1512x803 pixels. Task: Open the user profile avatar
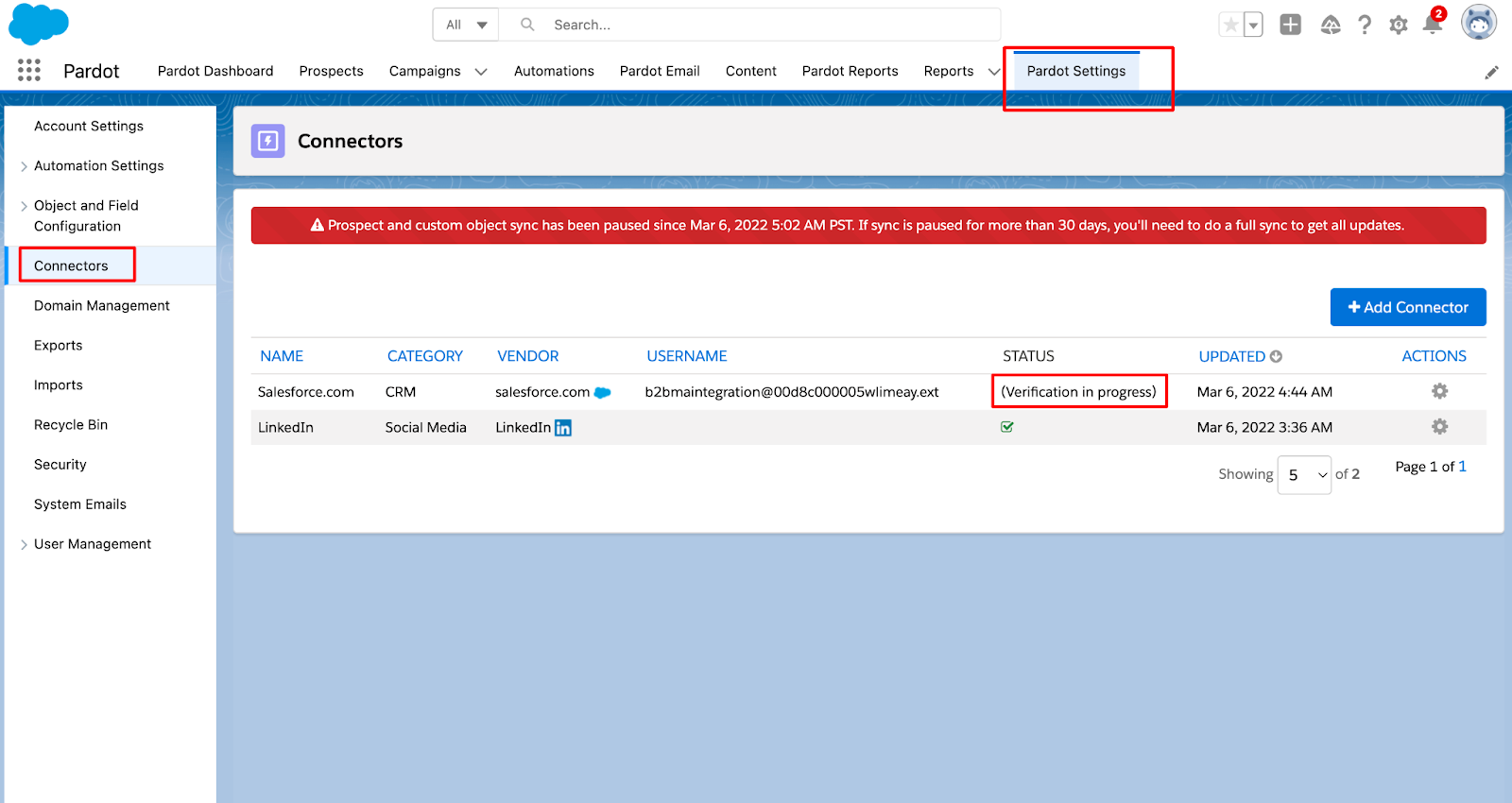[1479, 23]
